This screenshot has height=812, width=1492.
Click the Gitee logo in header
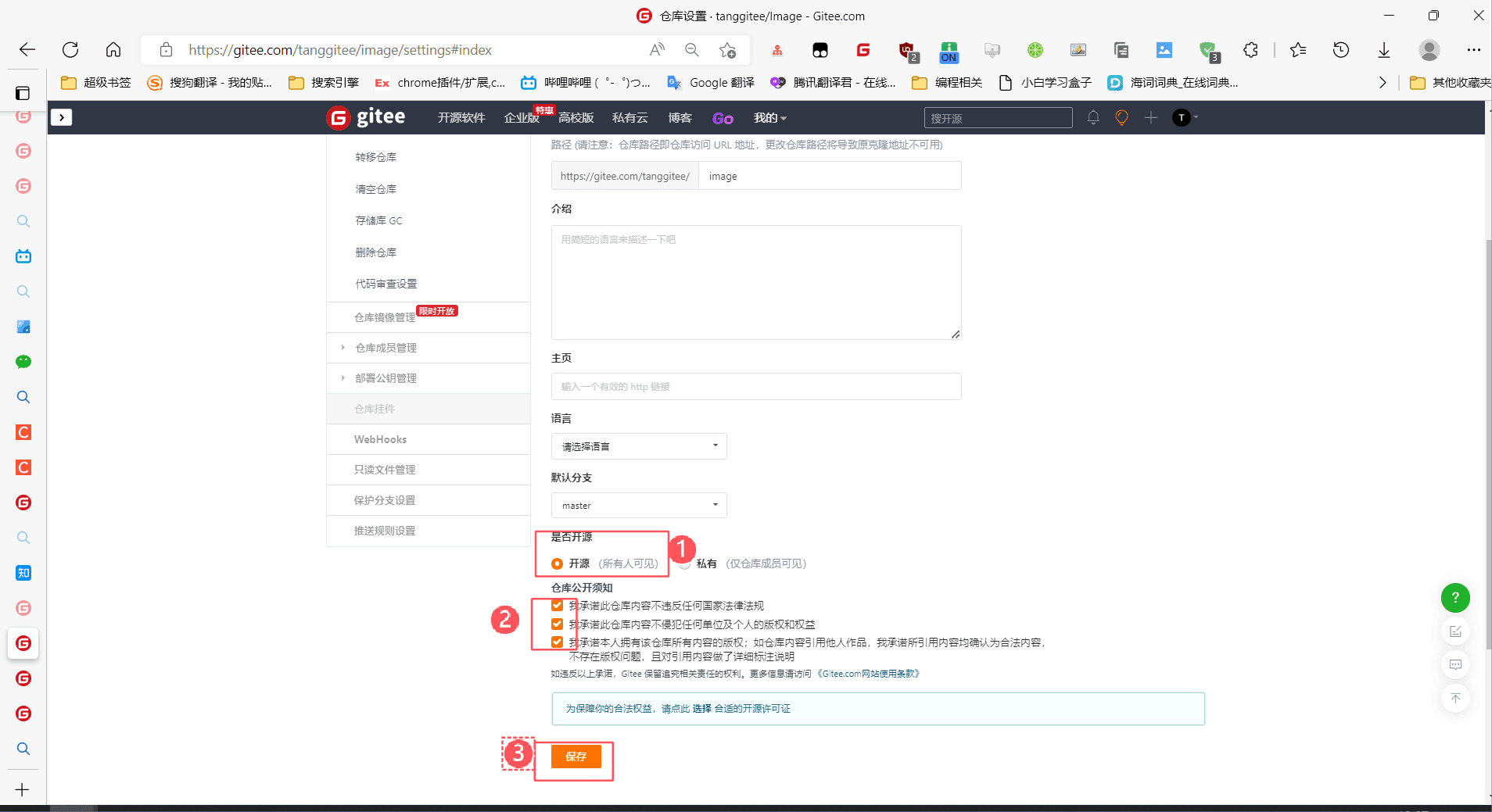(x=366, y=118)
